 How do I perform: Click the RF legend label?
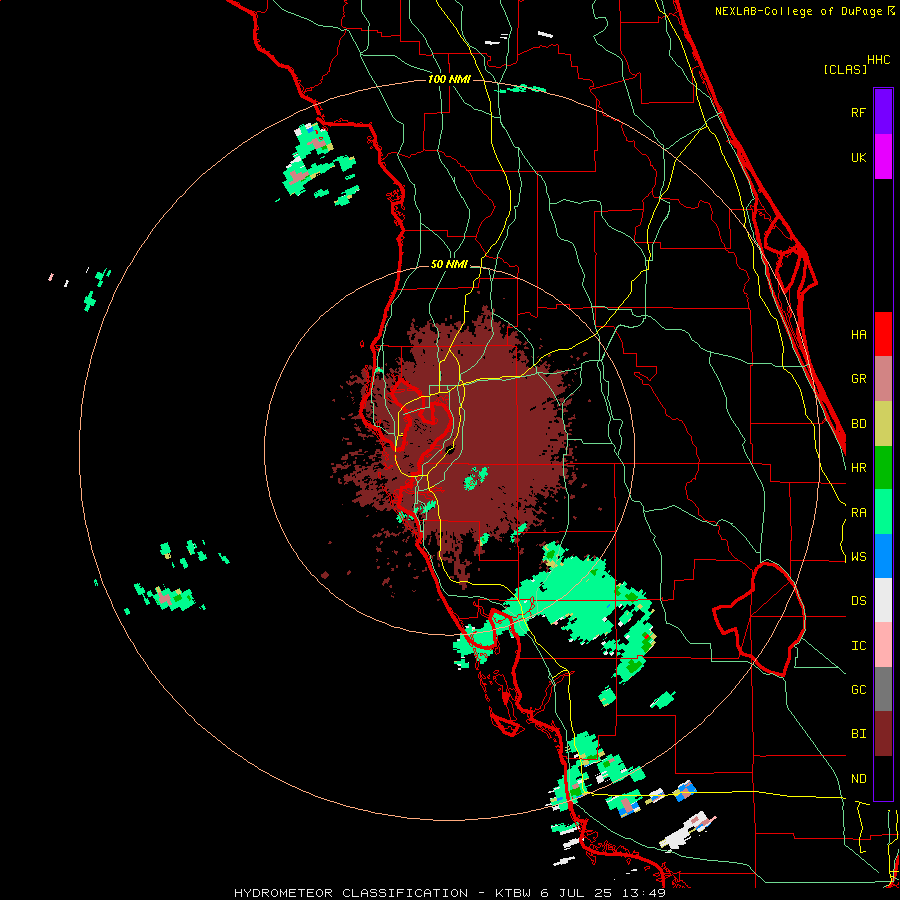[858, 112]
